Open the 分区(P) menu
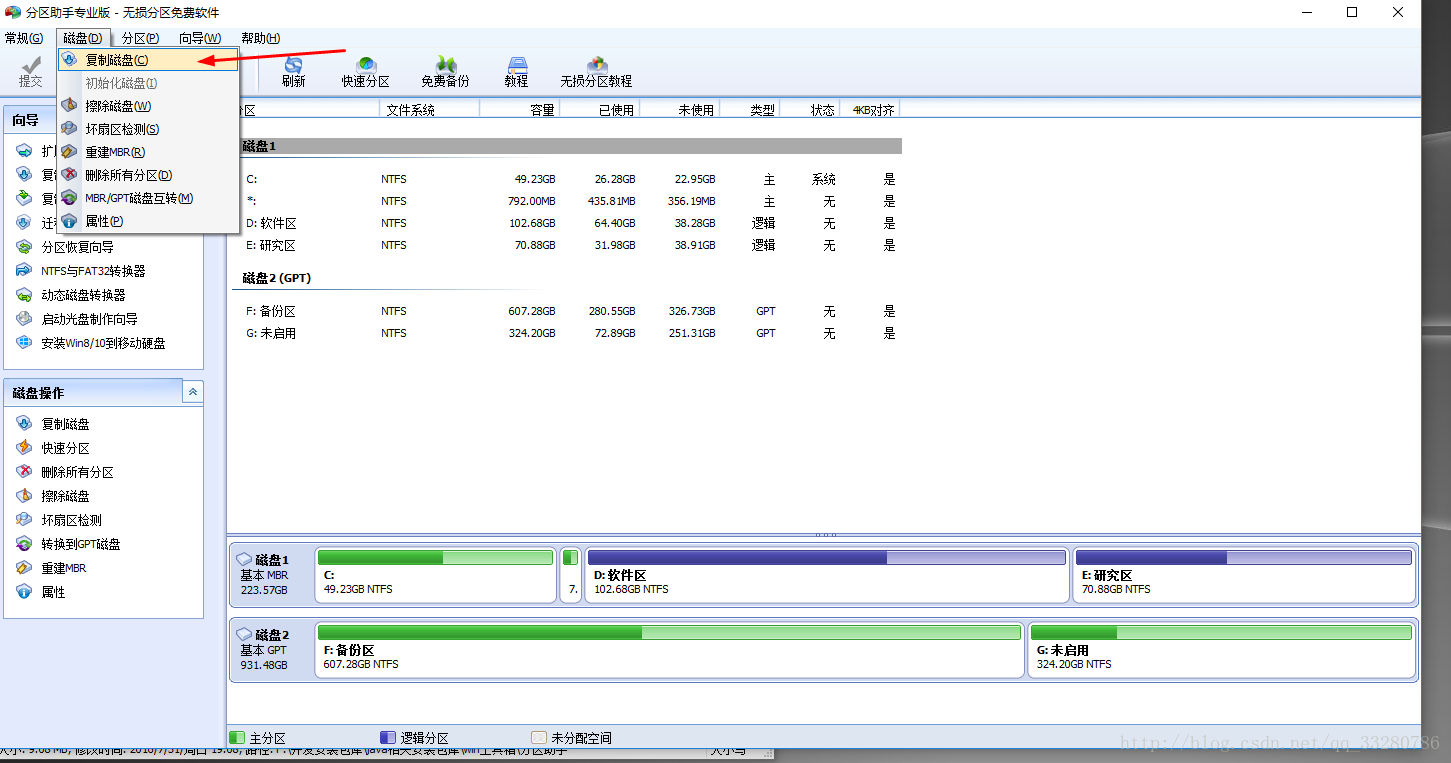 click(x=140, y=38)
